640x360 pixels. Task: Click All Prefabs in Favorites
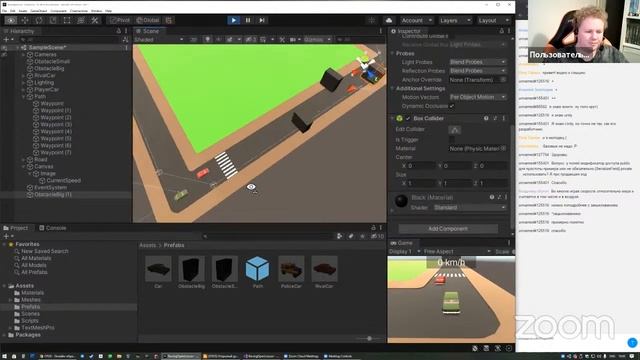pyautogui.click(x=34, y=272)
